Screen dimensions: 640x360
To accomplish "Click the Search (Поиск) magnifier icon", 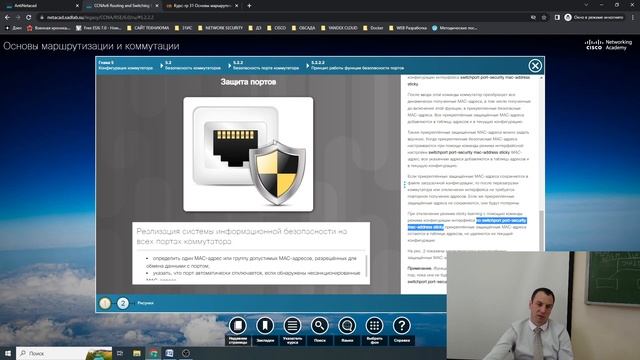I will [x=320, y=326].
